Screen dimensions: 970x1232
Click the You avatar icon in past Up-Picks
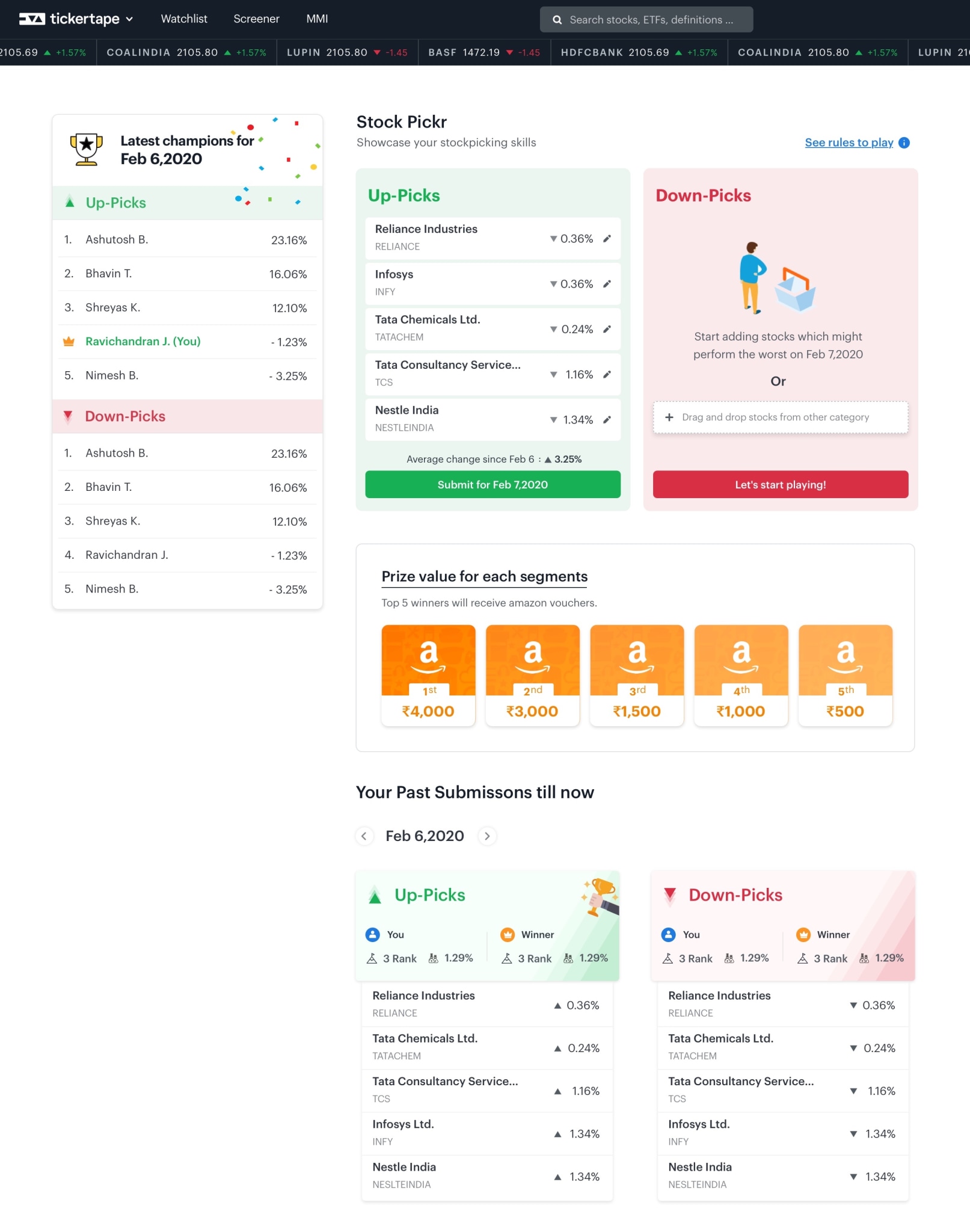[x=373, y=934]
